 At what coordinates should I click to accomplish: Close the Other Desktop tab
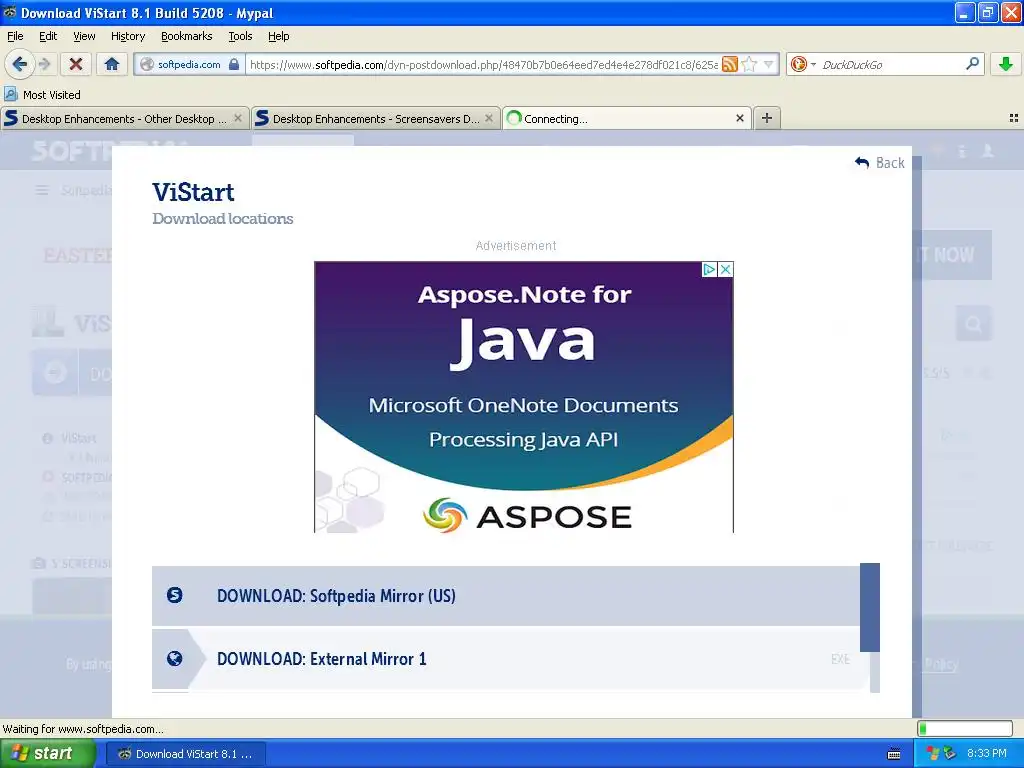(238, 118)
